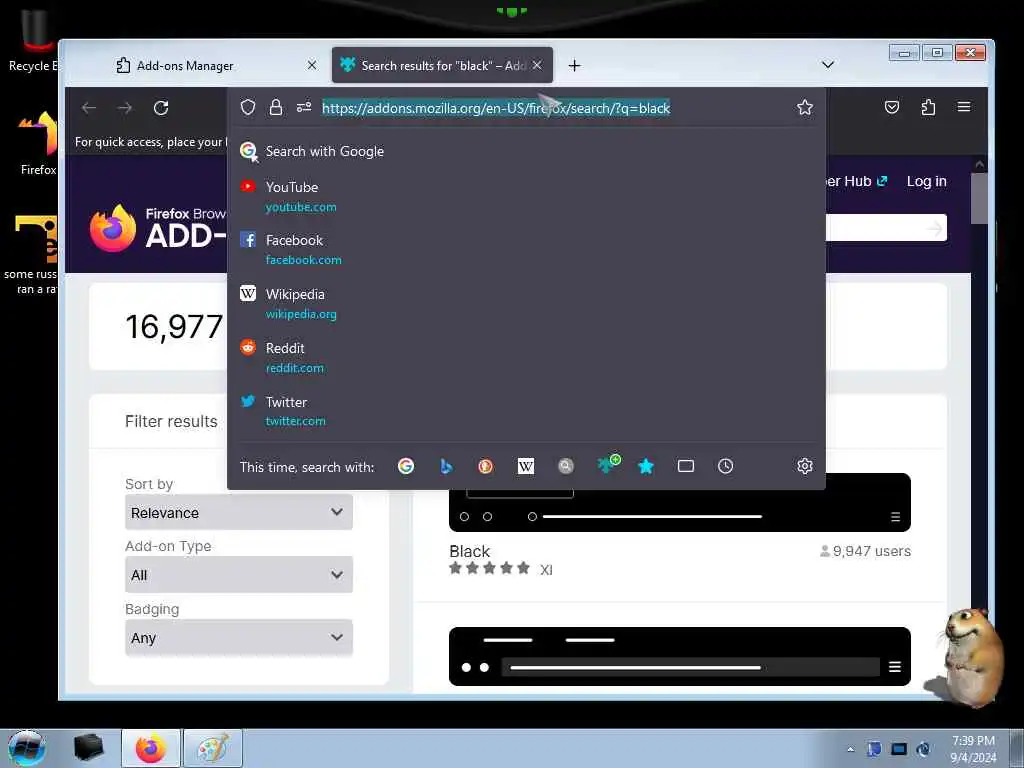Screen dimensions: 1024x768
Task: Click the Paint icon in the taskbar
Action: (213, 748)
